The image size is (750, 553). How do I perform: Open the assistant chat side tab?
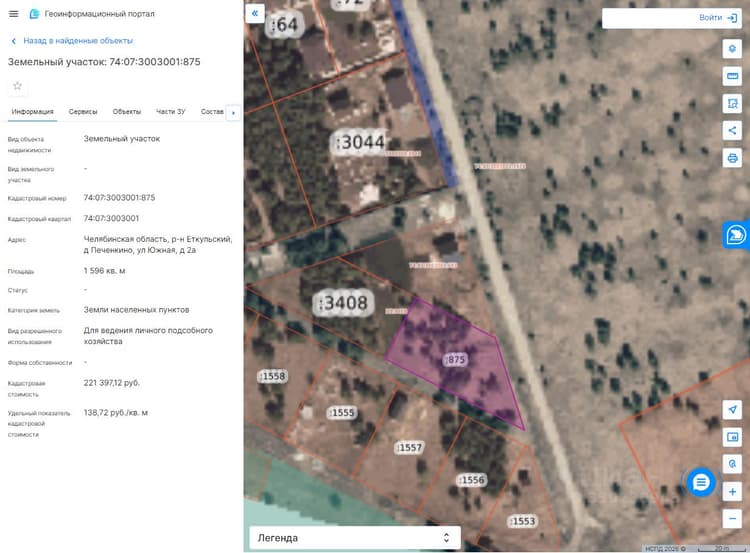[736, 235]
